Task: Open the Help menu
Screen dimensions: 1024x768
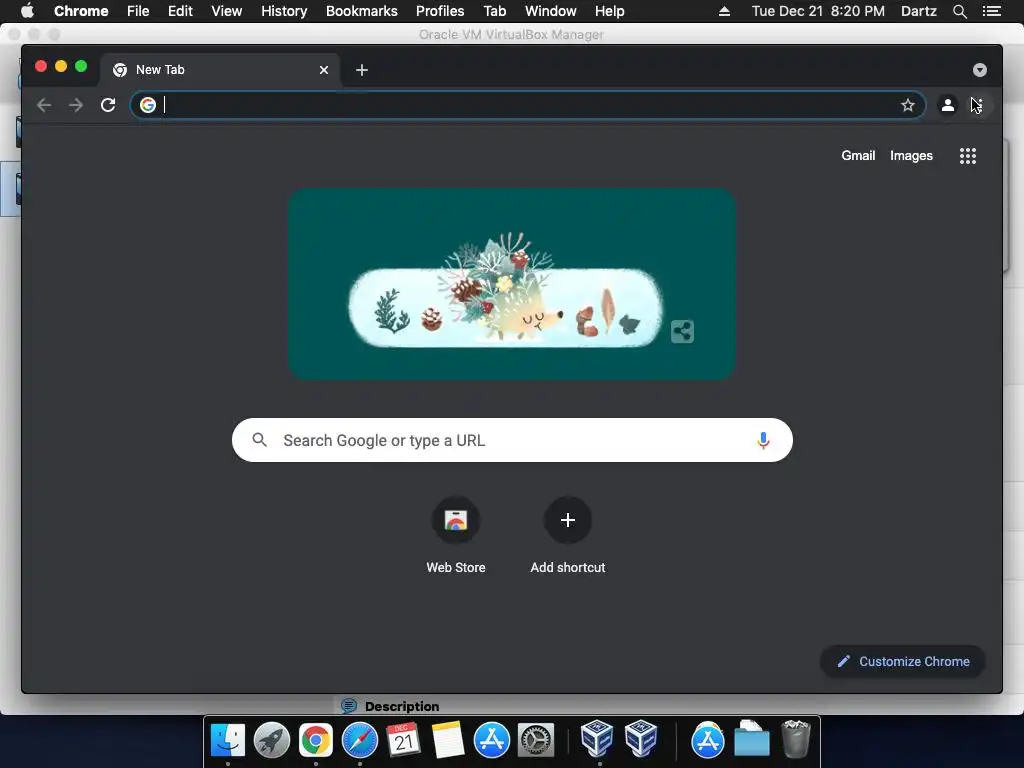Action: click(x=609, y=11)
